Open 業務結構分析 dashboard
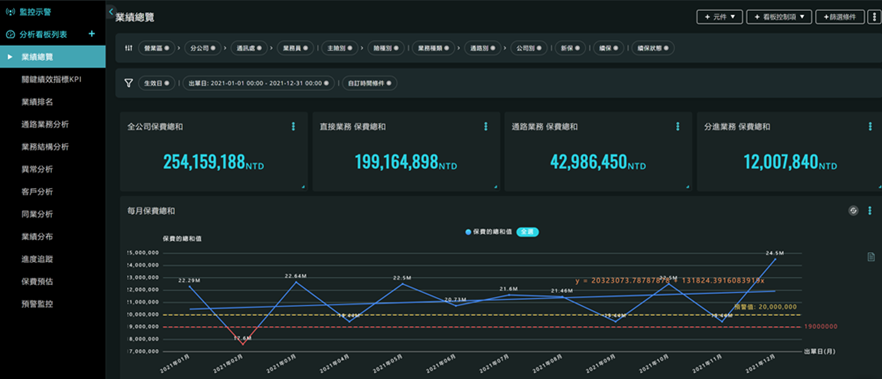Image resolution: width=882 pixels, height=379 pixels. tap(45, 147)
